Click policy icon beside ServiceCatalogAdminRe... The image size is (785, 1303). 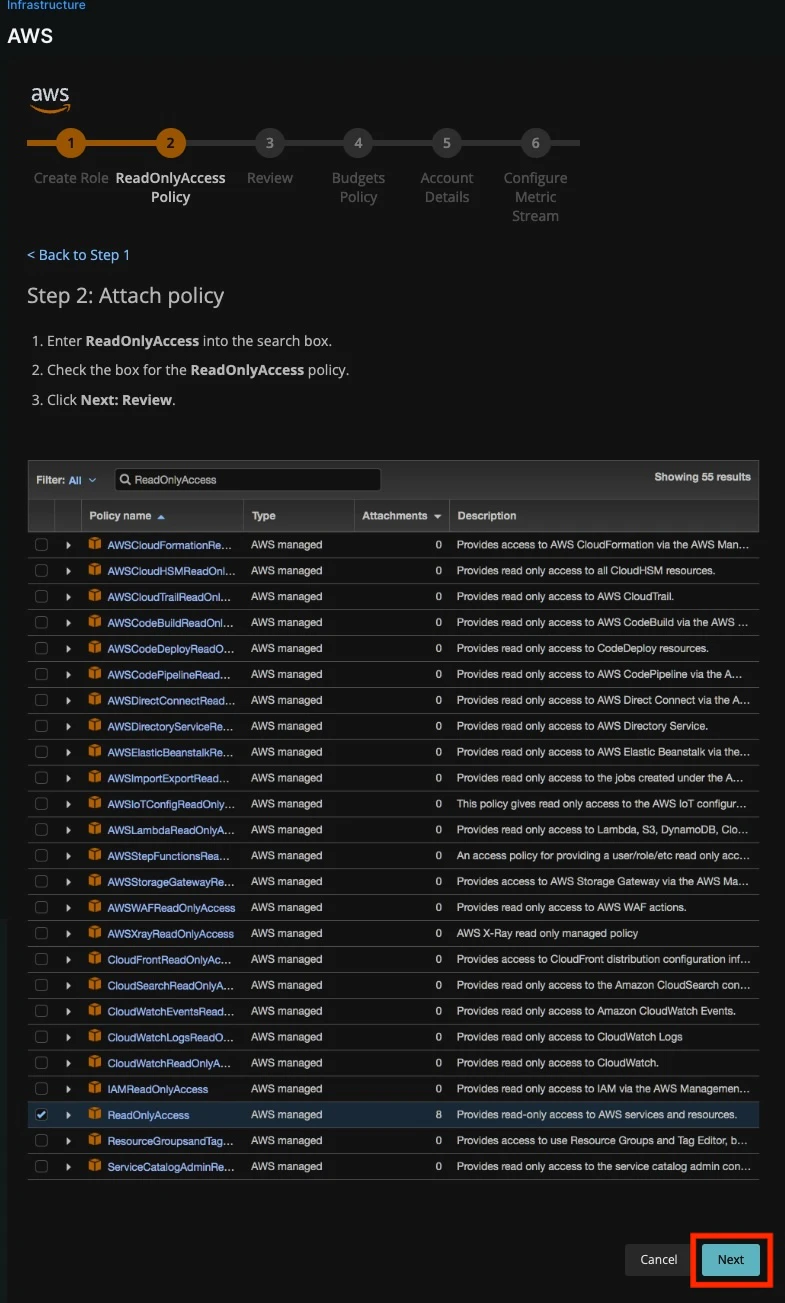tap(95, 1166)
